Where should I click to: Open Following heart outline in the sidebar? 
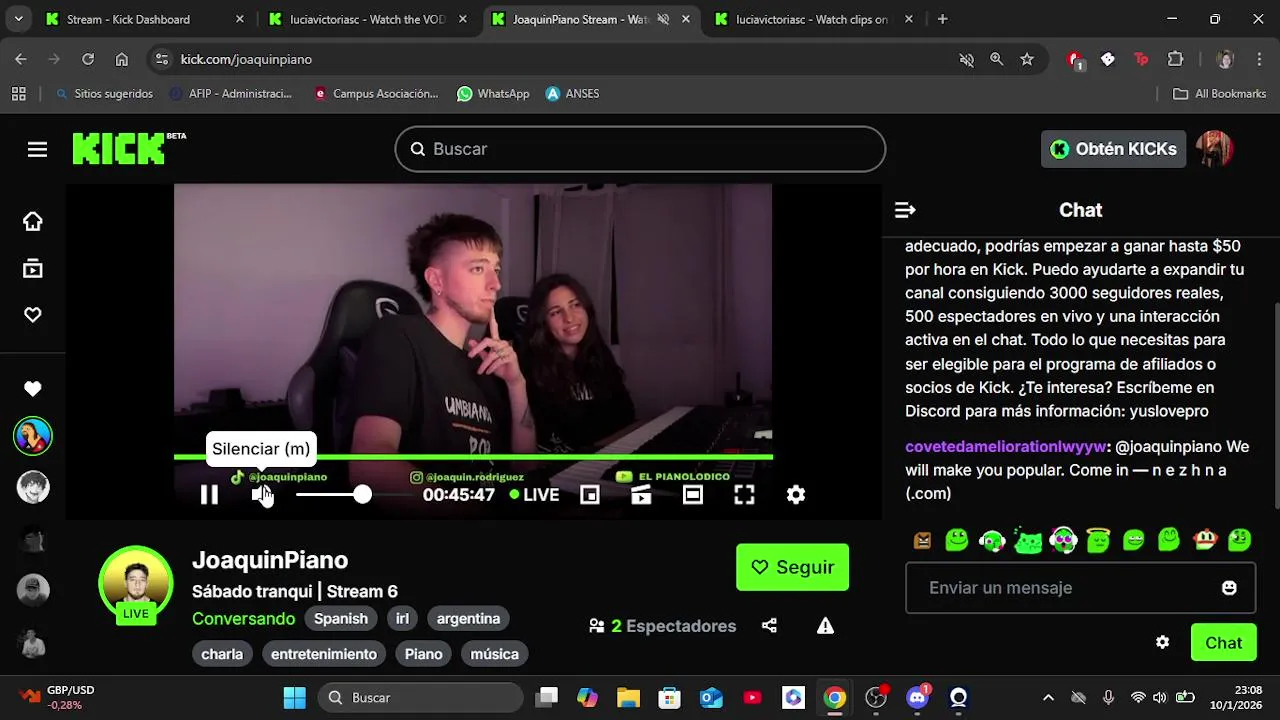click(33, 315)
